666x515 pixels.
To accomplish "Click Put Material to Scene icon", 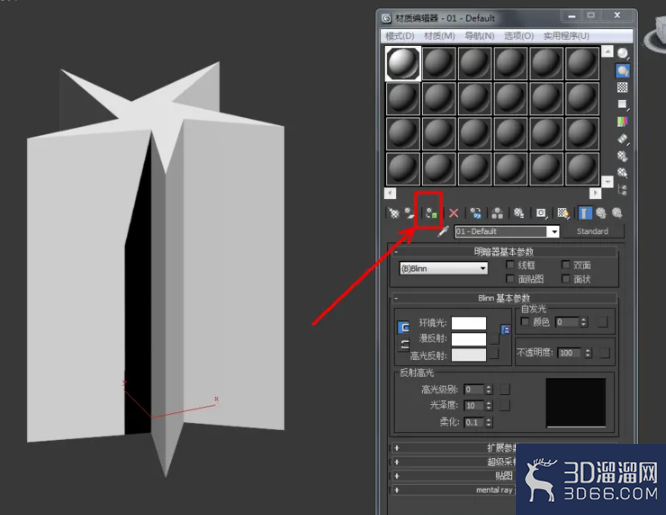I will click(409, 213).
